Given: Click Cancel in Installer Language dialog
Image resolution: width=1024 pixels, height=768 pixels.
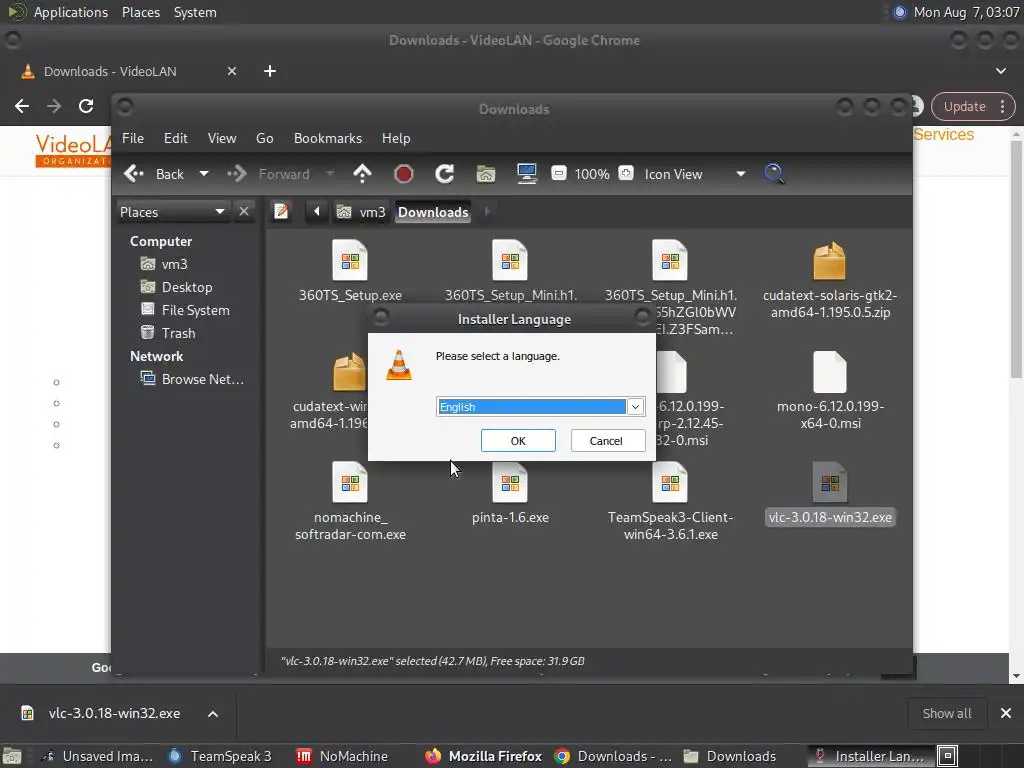Looking at the screenshot, I should [606, 441].
